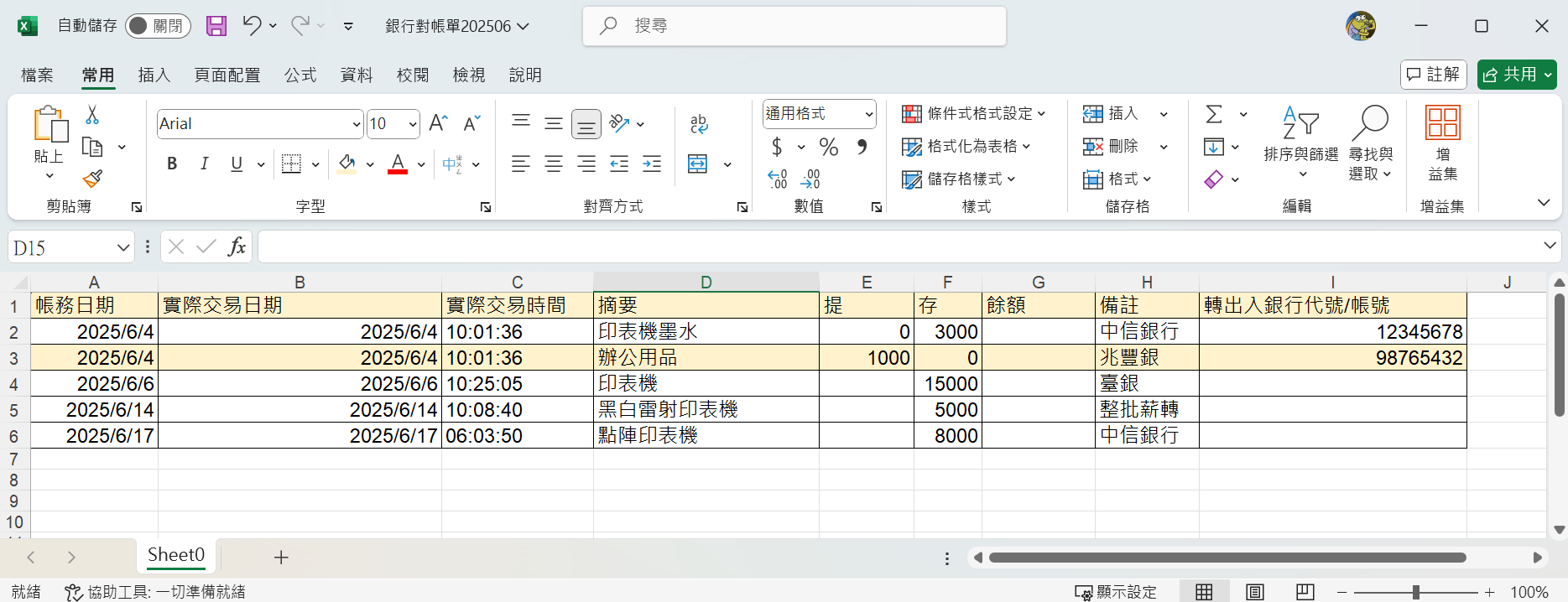Open 條件式格式設定 dropdown
The width and height of the screenshot is (1568, 602).
974,114
